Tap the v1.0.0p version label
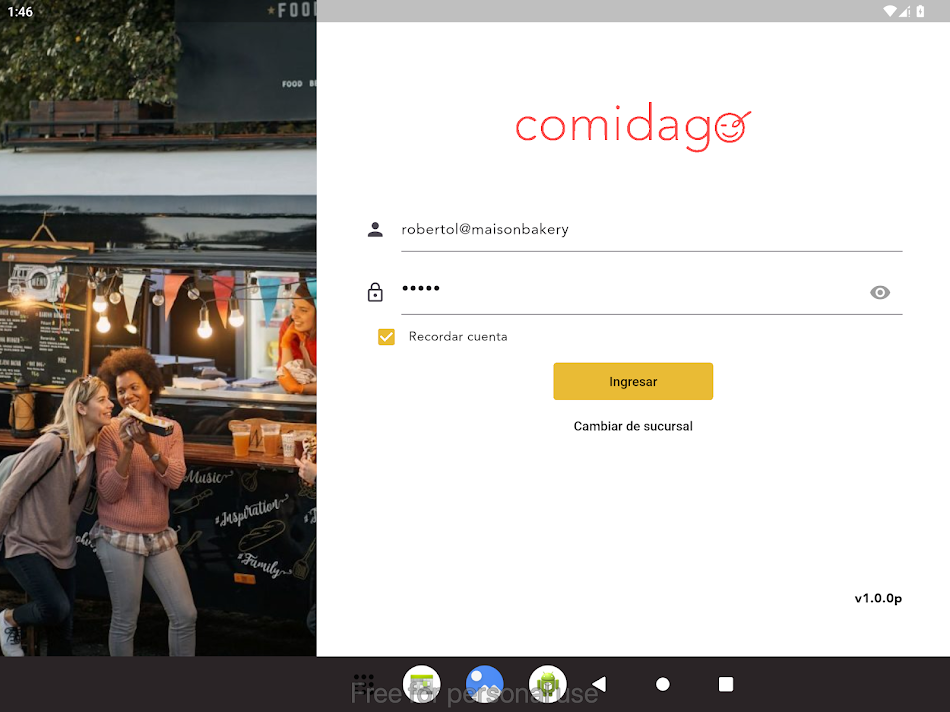Viewport: 950px width, 712px height. (877, 598)
